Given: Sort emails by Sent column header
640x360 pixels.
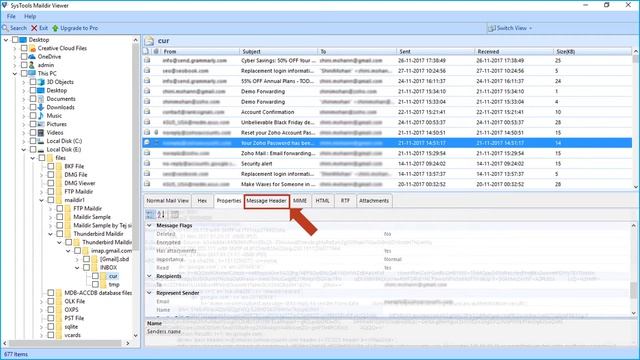Looking at the screenshot, I should pyautogui.click(x=435, y=51).
